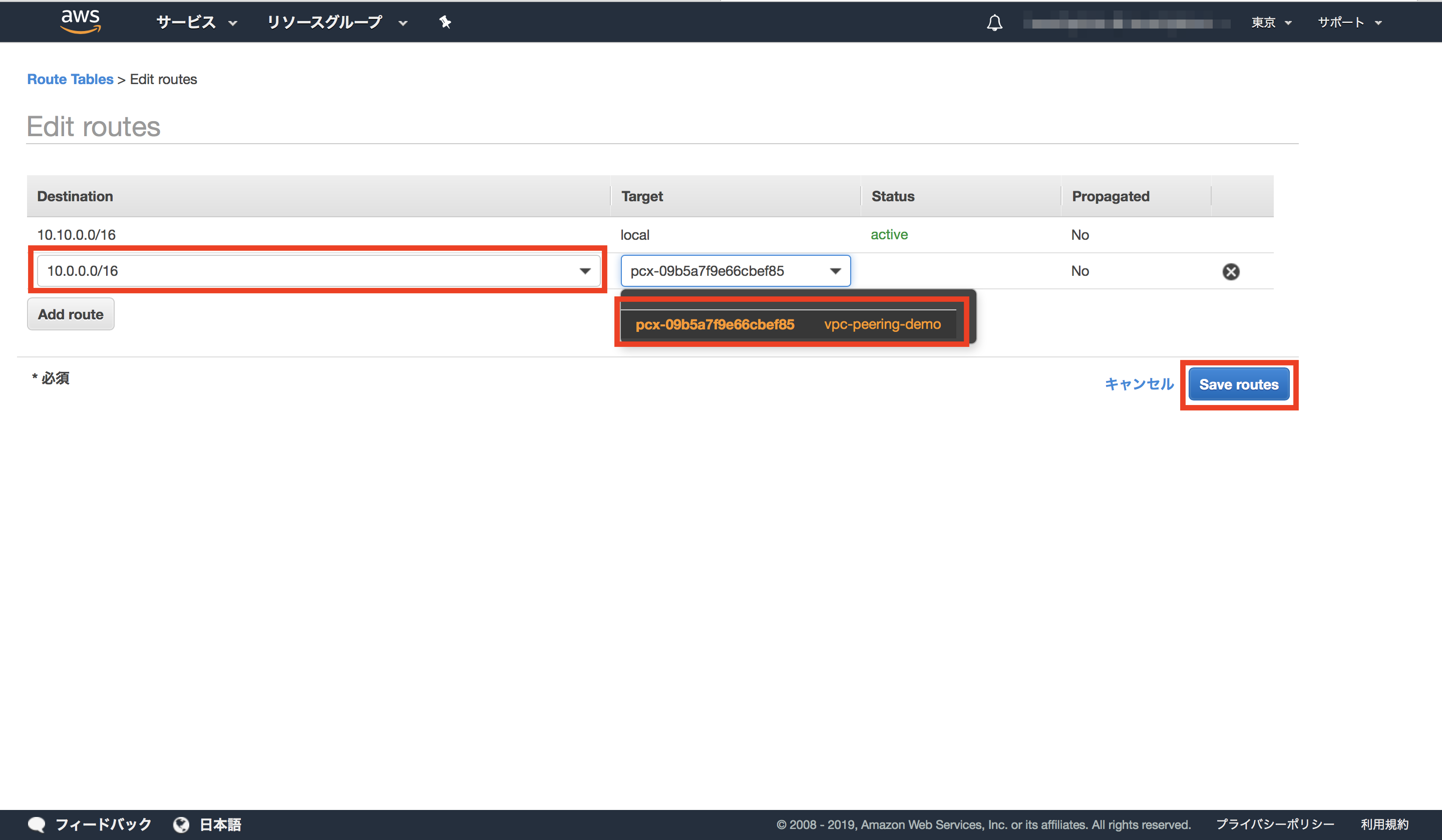Click the キャンセル link

click(1139, 384)
